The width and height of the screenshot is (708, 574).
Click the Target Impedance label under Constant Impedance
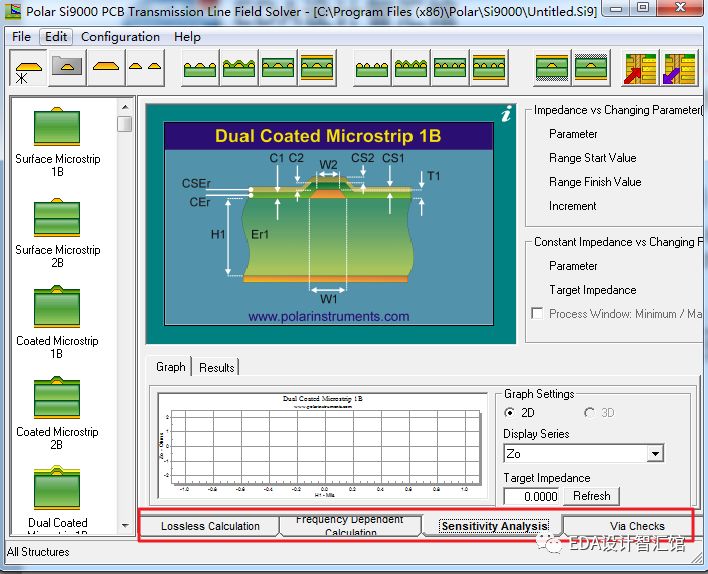592,289
